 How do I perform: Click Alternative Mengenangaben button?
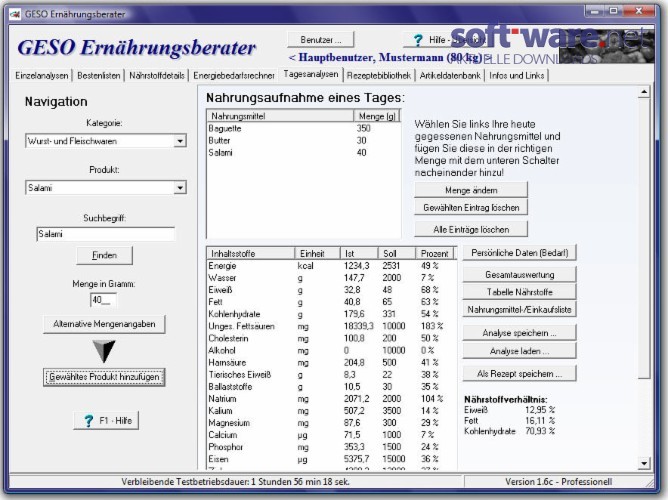point(104,324)
